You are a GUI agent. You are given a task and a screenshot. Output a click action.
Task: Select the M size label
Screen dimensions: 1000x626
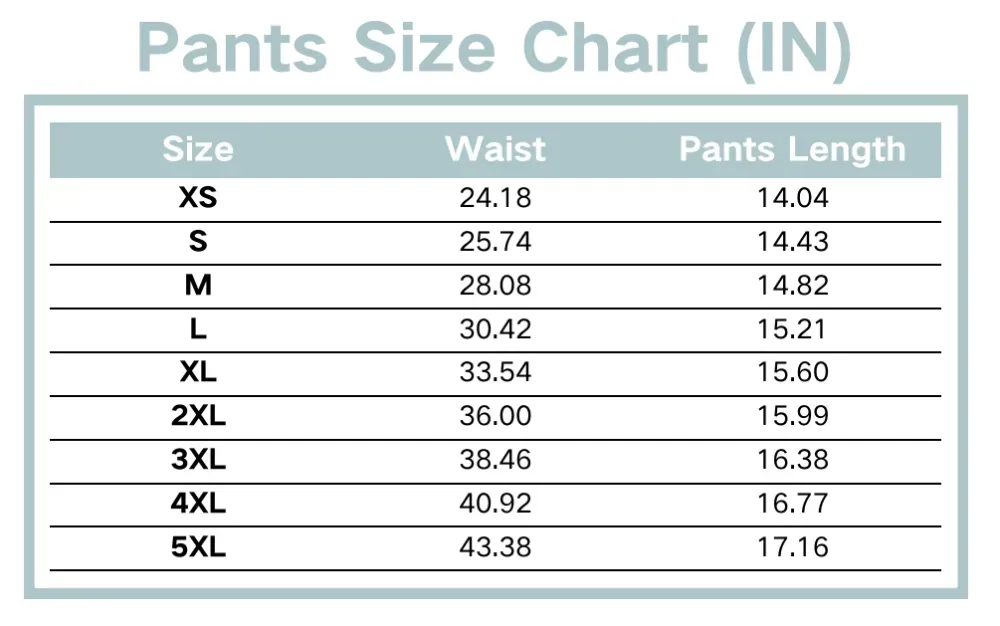click(198, 285)
